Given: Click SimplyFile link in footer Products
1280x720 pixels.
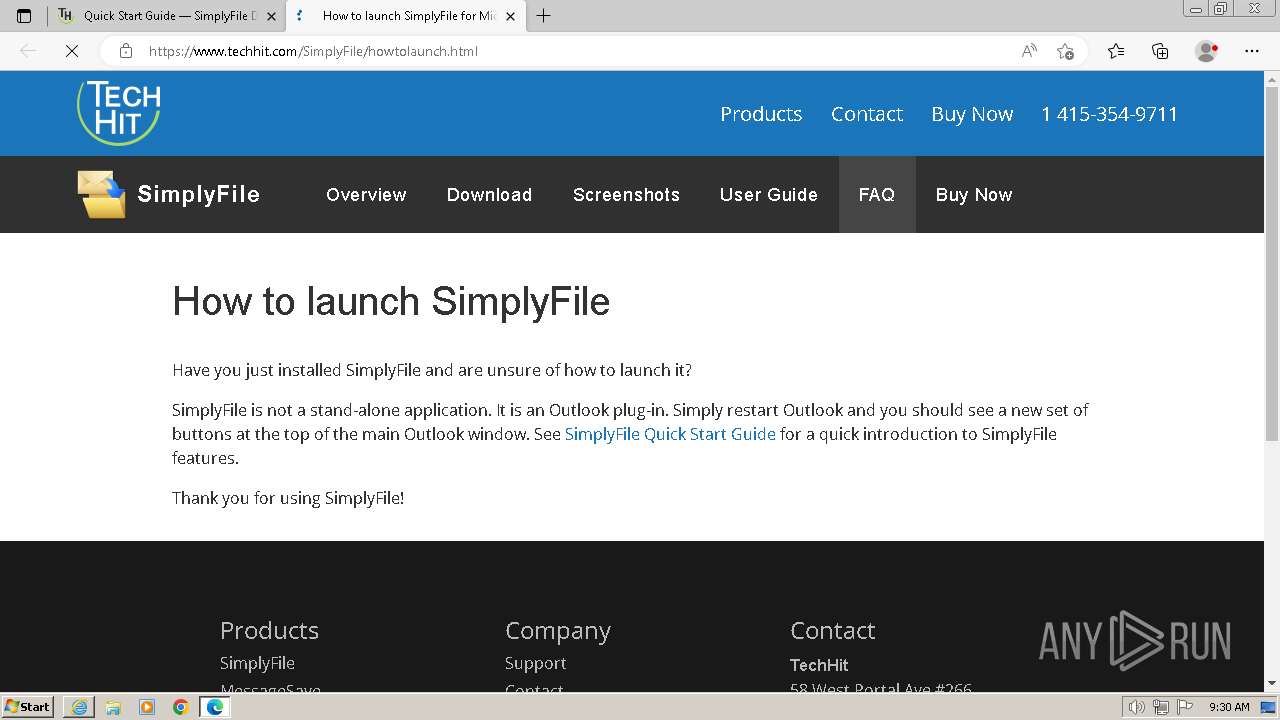Looking at the screenshot, I should tap(257, 663).
